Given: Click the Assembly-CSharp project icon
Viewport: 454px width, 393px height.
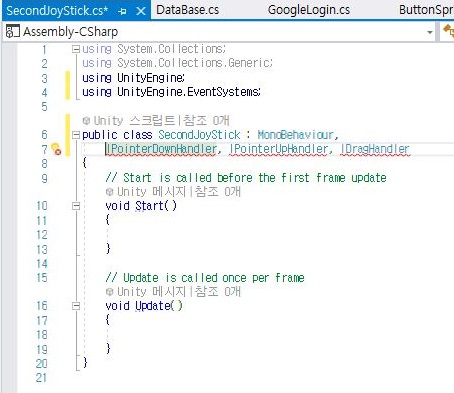Looking at the screenshot, I should pyautogui.click(x=13, y=31).
